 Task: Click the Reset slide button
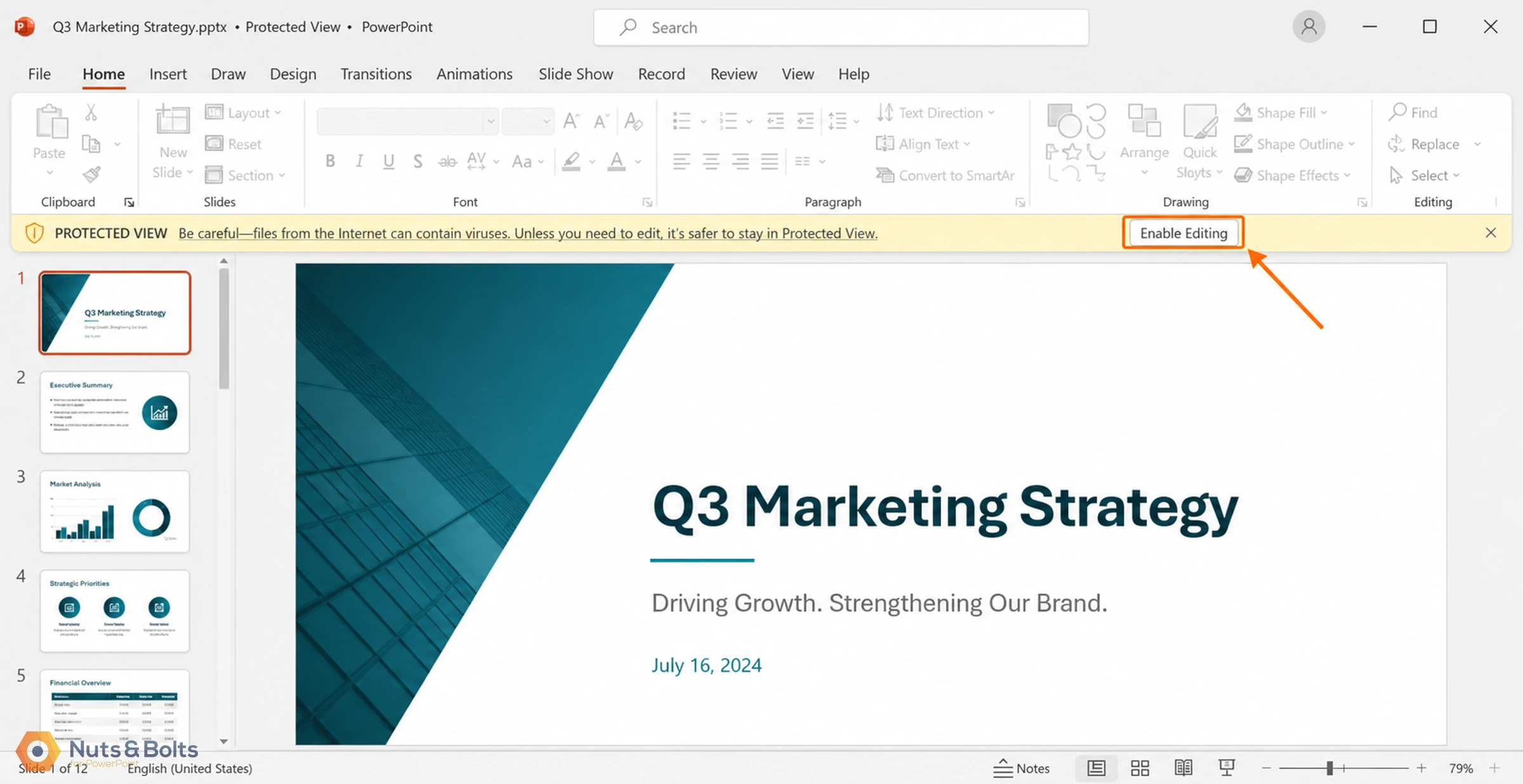(x=234, y=144)
